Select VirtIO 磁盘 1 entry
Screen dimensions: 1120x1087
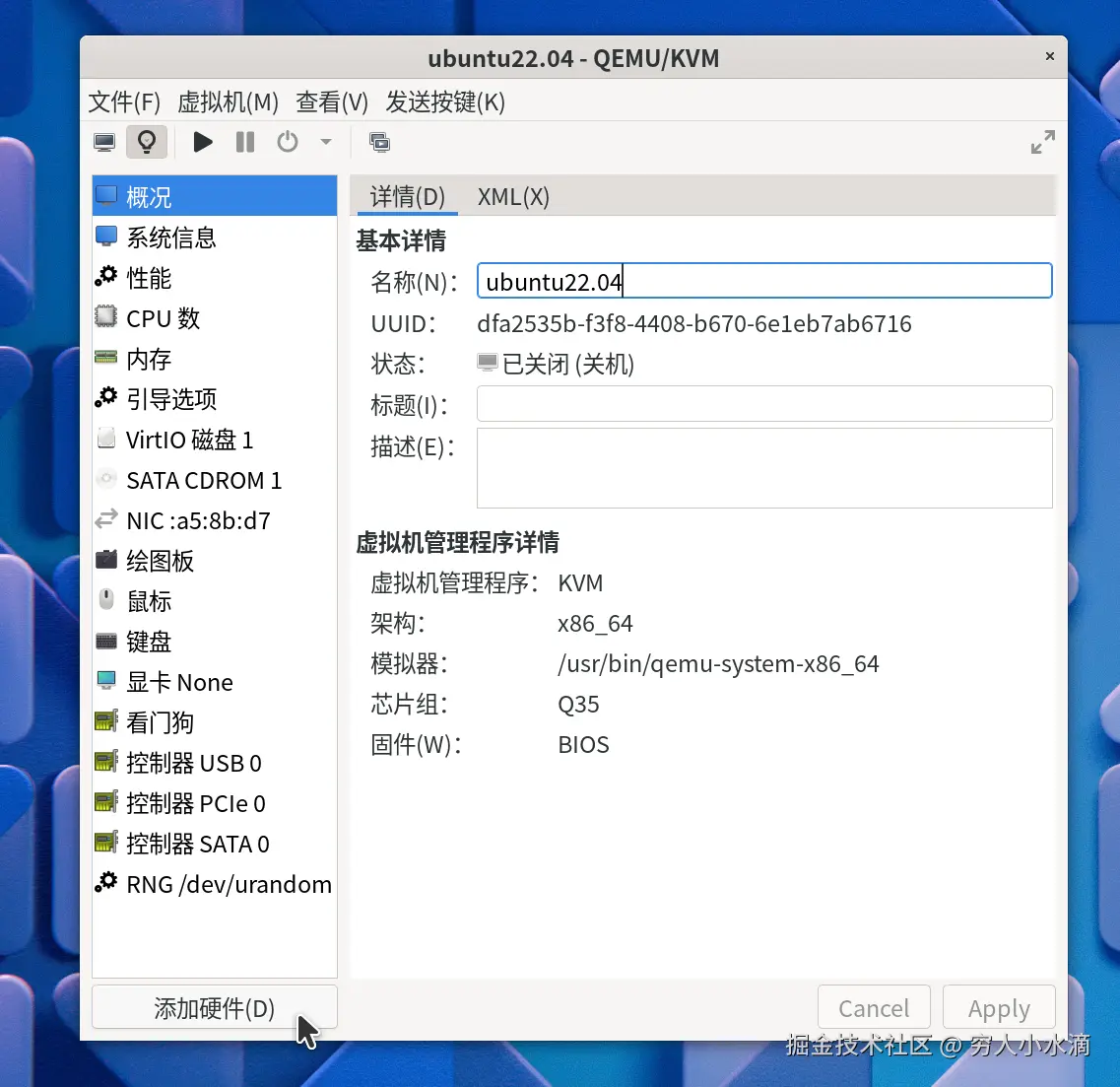[215, 440]
